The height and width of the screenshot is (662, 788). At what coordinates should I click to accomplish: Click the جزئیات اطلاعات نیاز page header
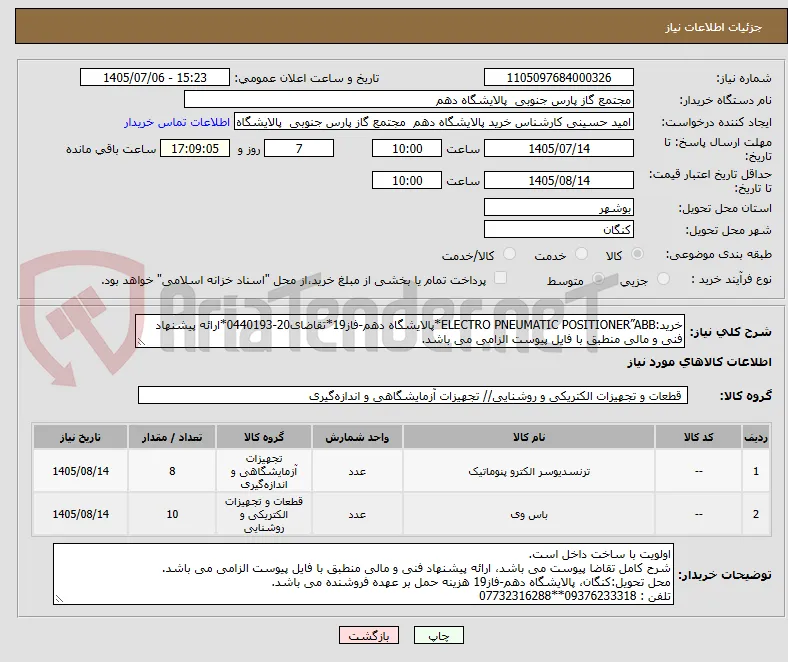click(713, 27)
